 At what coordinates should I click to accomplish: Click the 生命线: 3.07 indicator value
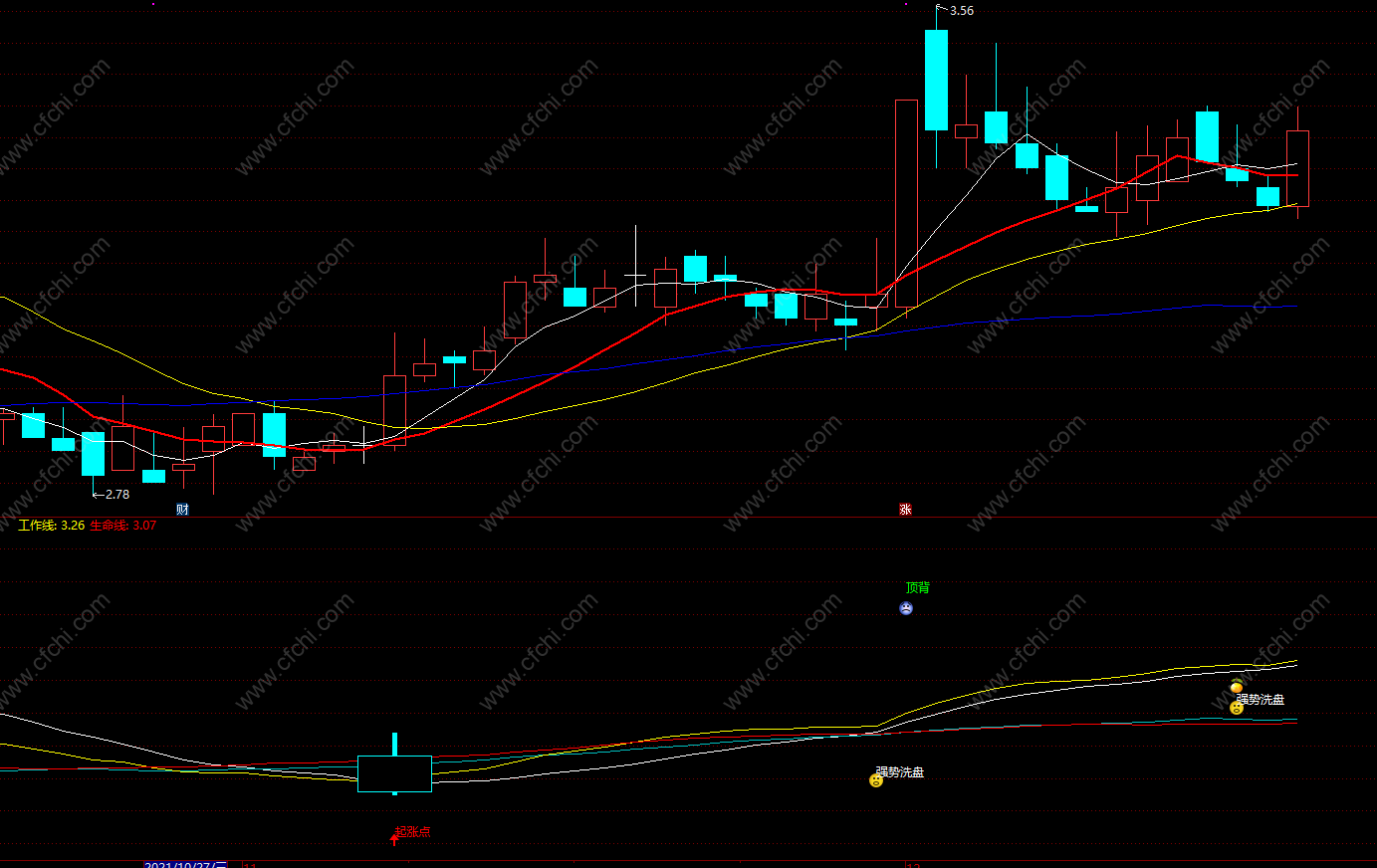pos(123,526)
